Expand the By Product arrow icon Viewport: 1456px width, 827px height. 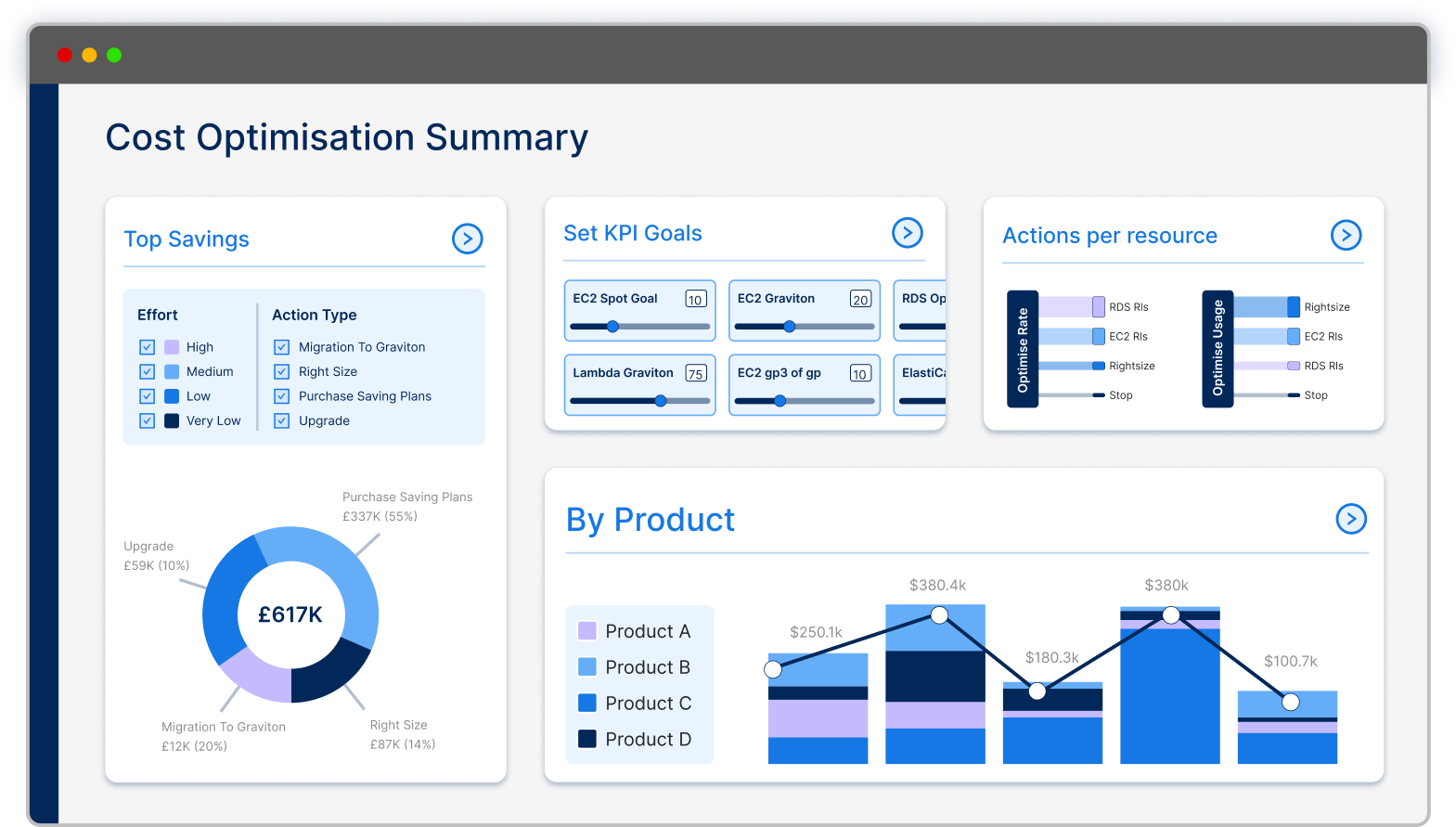1350,519
